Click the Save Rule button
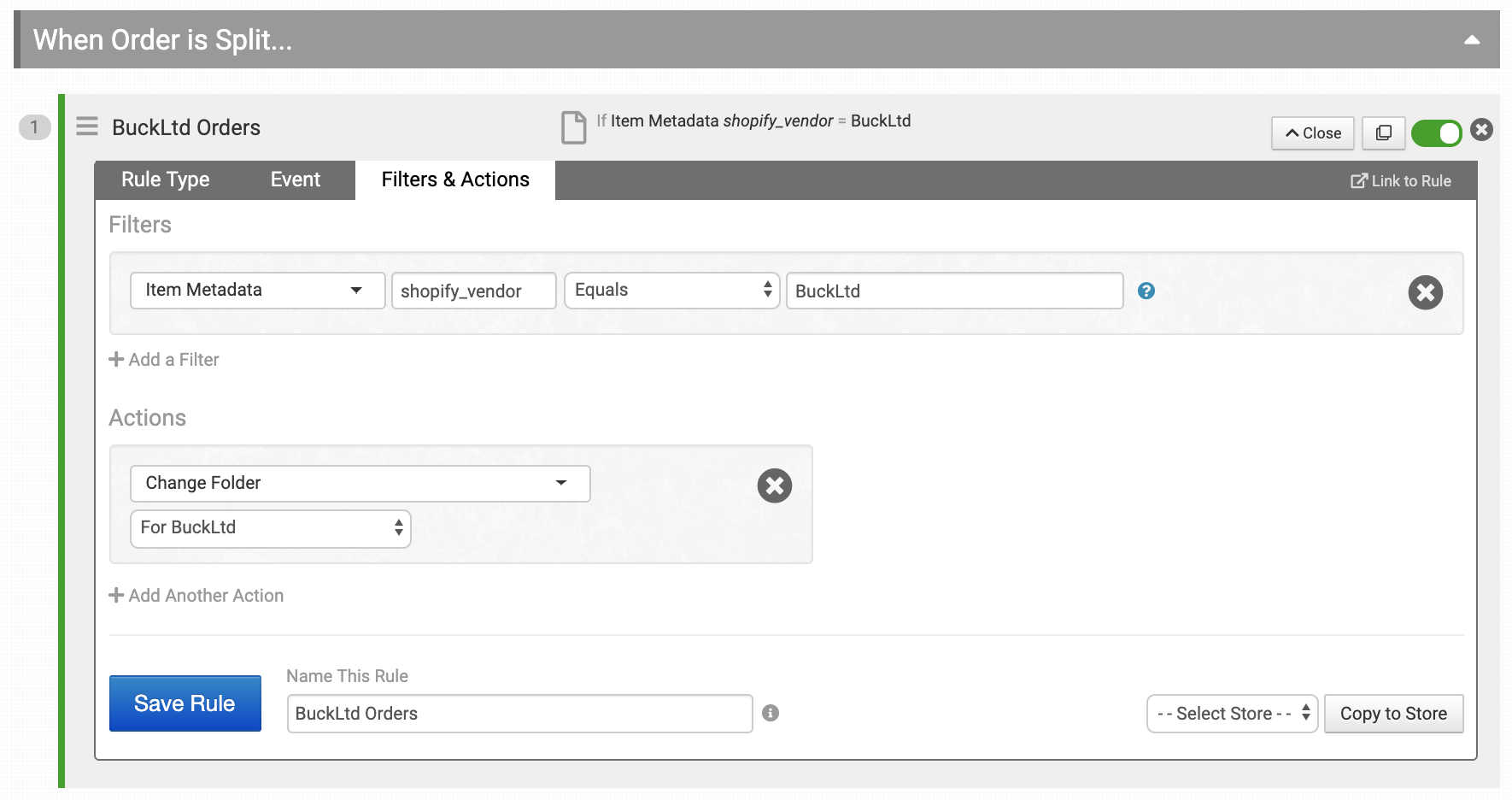1512x800 pixels. click(x=185, y=703)
